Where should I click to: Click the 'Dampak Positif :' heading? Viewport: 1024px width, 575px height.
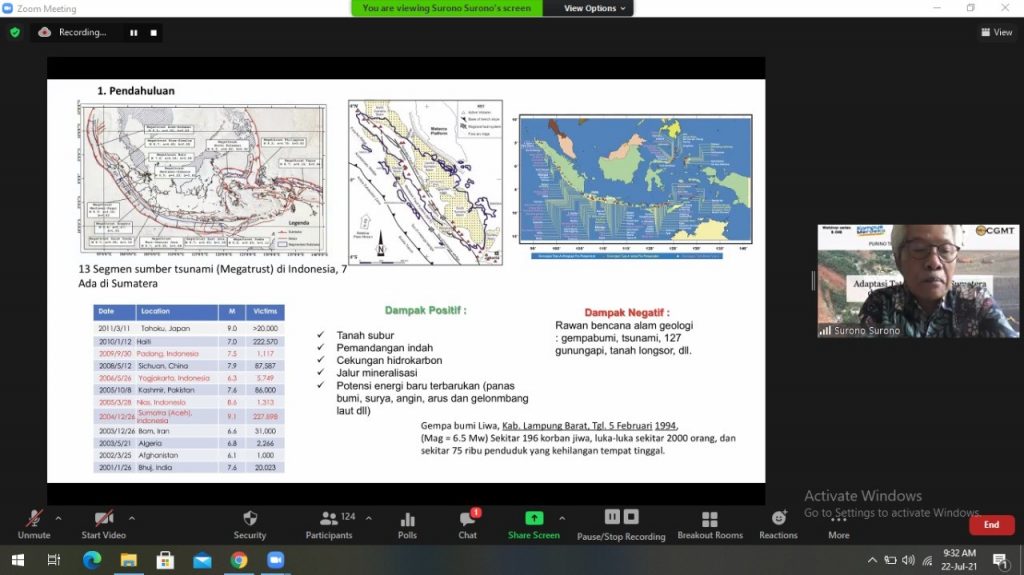pos(426,310)
